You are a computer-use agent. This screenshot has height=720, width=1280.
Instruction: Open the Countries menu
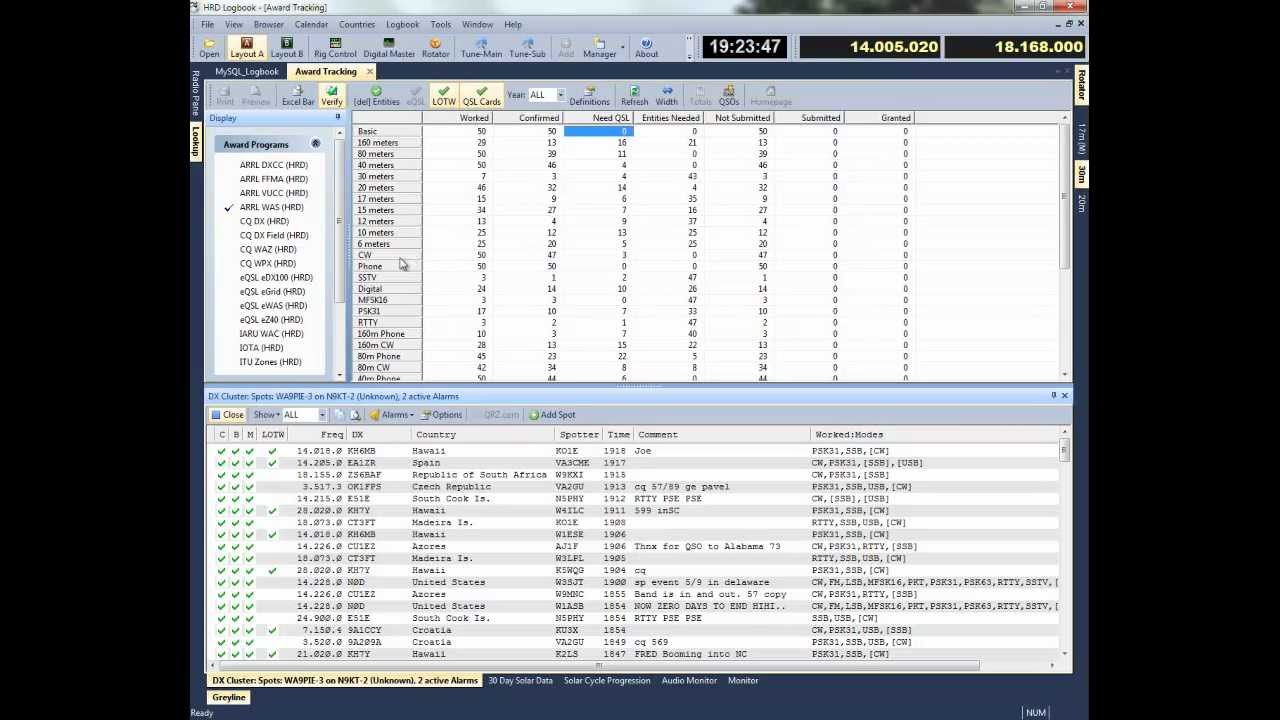357,24
